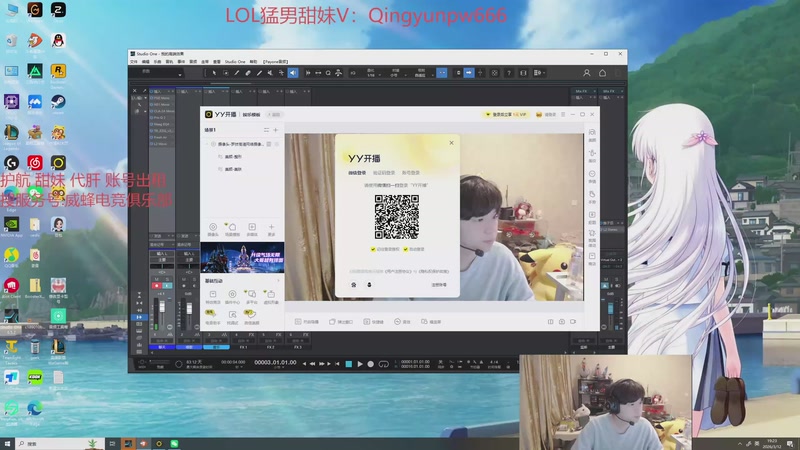Open the Studio One home Start page icon

pos(603,73)
